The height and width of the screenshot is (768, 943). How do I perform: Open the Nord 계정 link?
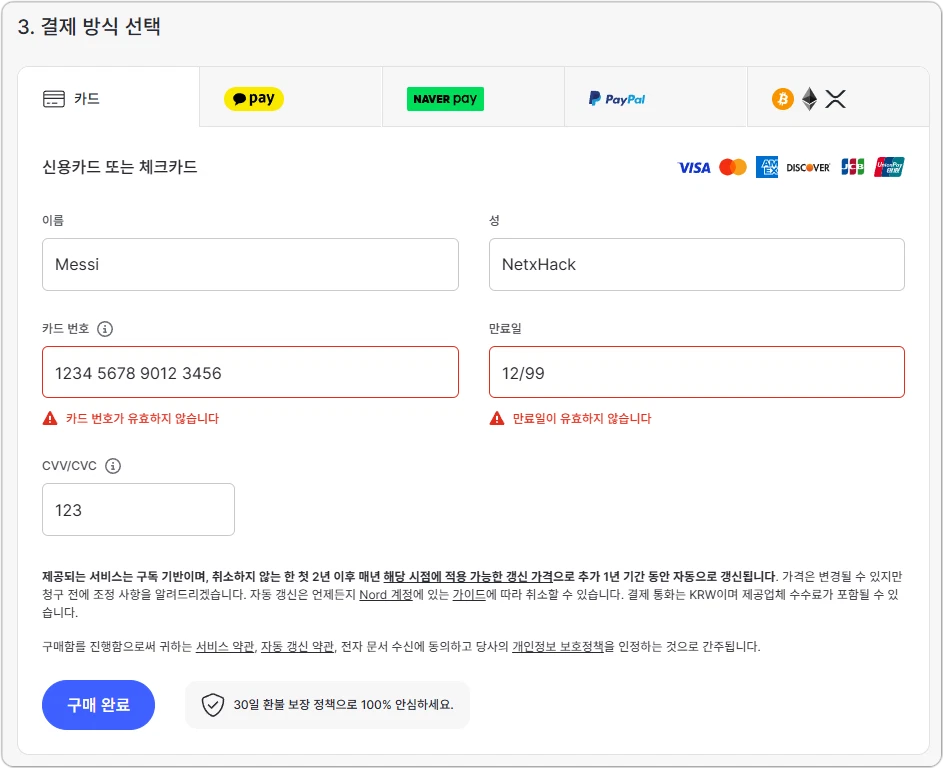click(x=385, y=595)
